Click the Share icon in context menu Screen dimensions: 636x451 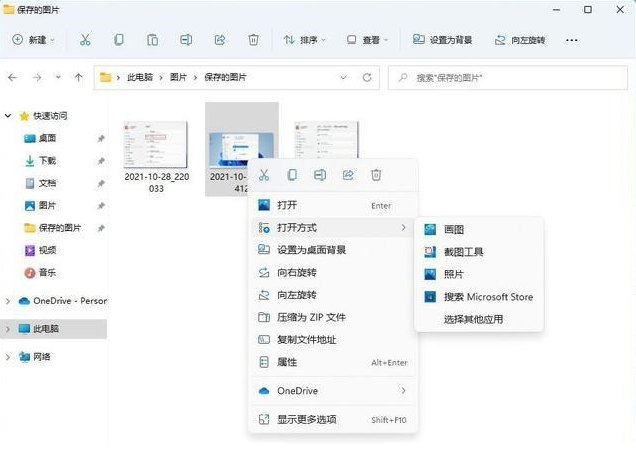[348, 175]
